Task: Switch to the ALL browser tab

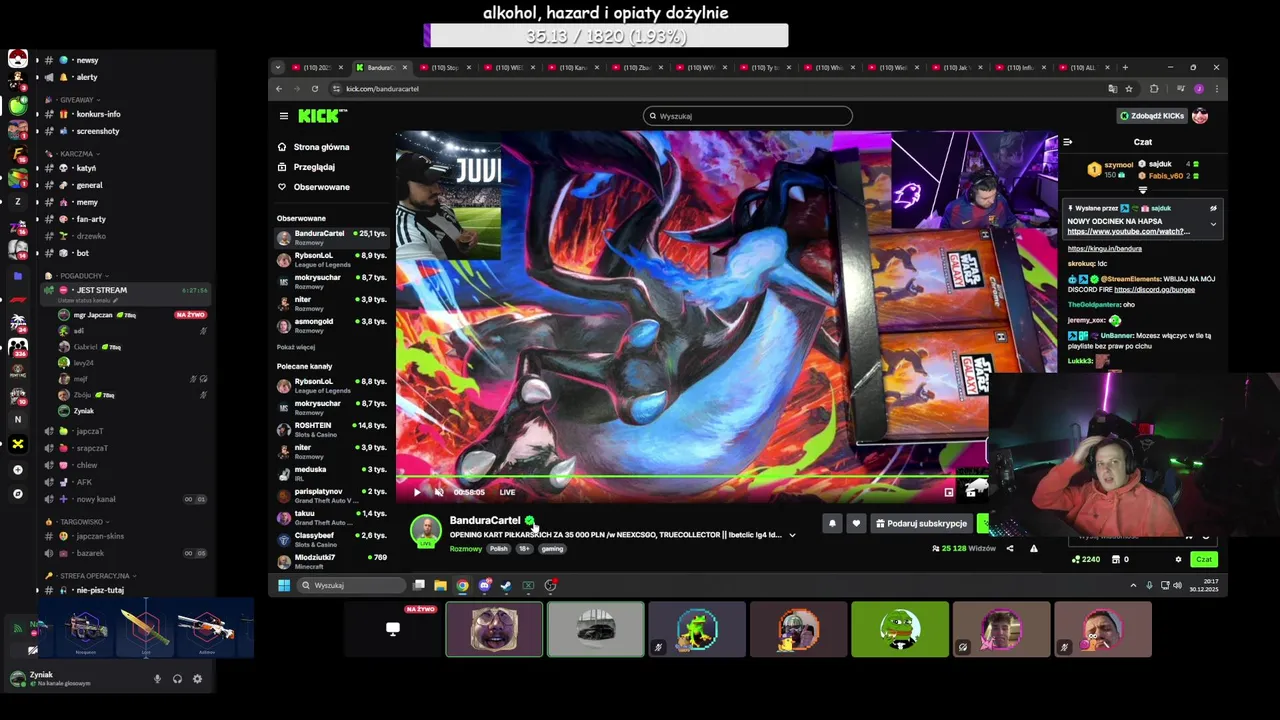Action: point(1084,67)
